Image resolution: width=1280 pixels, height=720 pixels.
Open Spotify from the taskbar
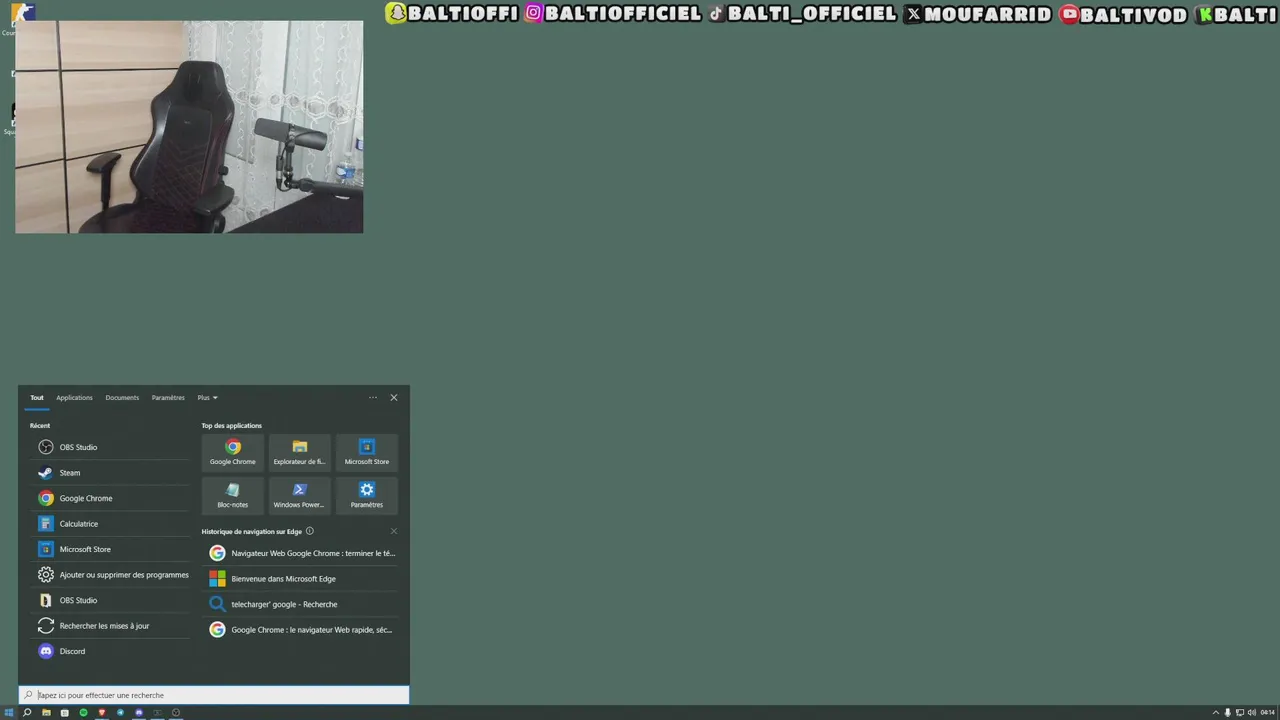click(x=83, y=713)
